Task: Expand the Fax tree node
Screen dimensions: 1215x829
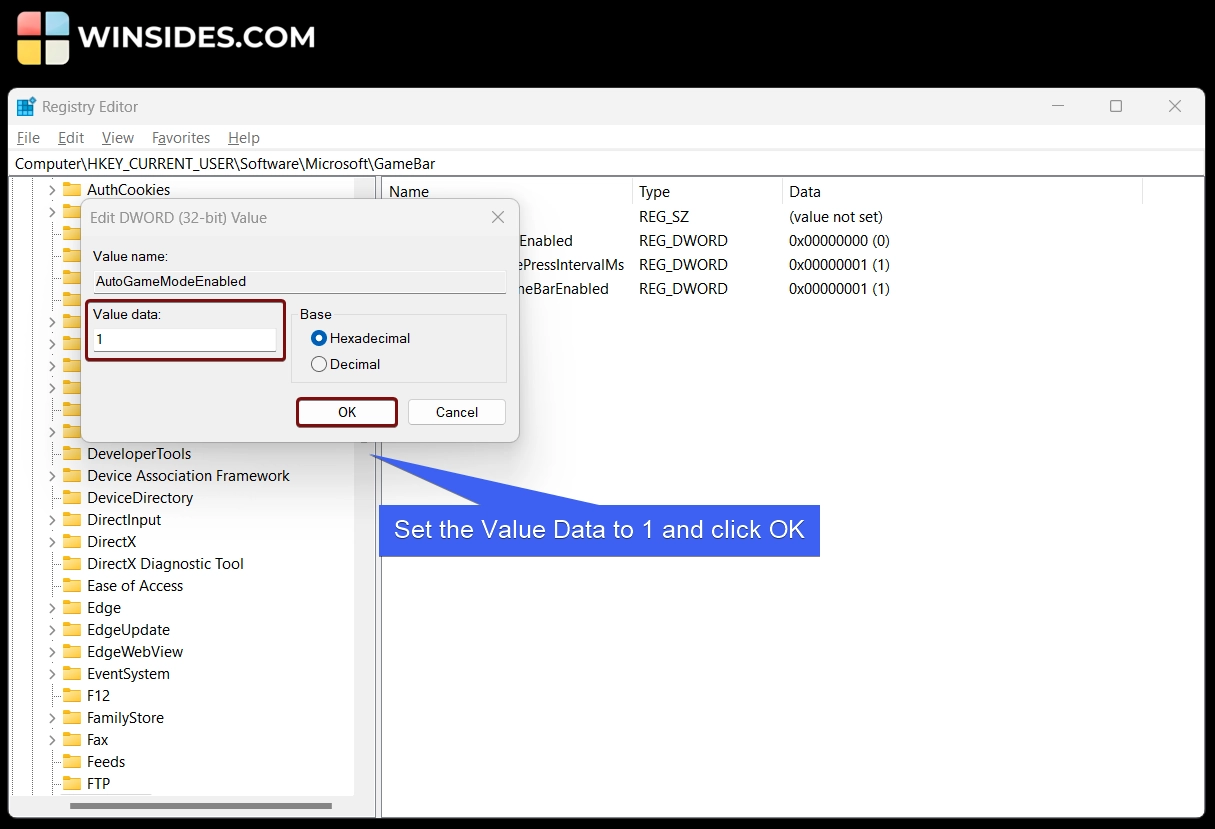Action: (52, 740)
